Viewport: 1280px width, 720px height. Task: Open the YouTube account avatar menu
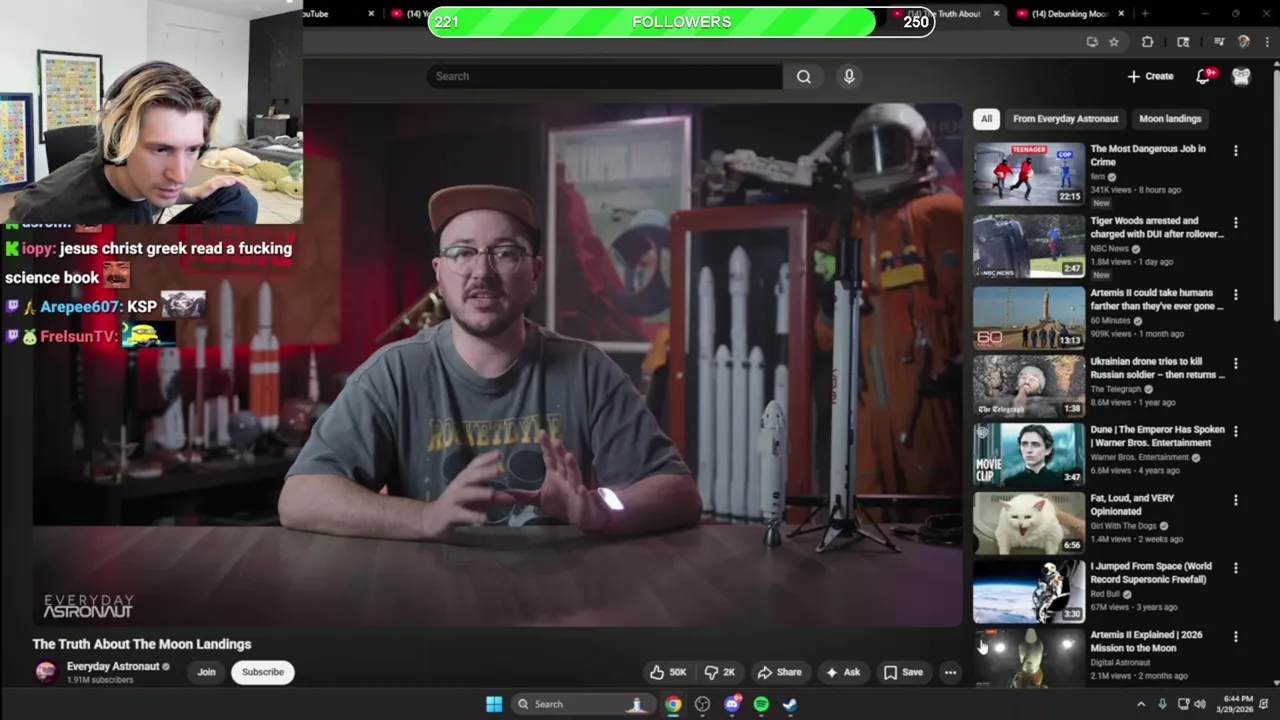[1241, 76]
